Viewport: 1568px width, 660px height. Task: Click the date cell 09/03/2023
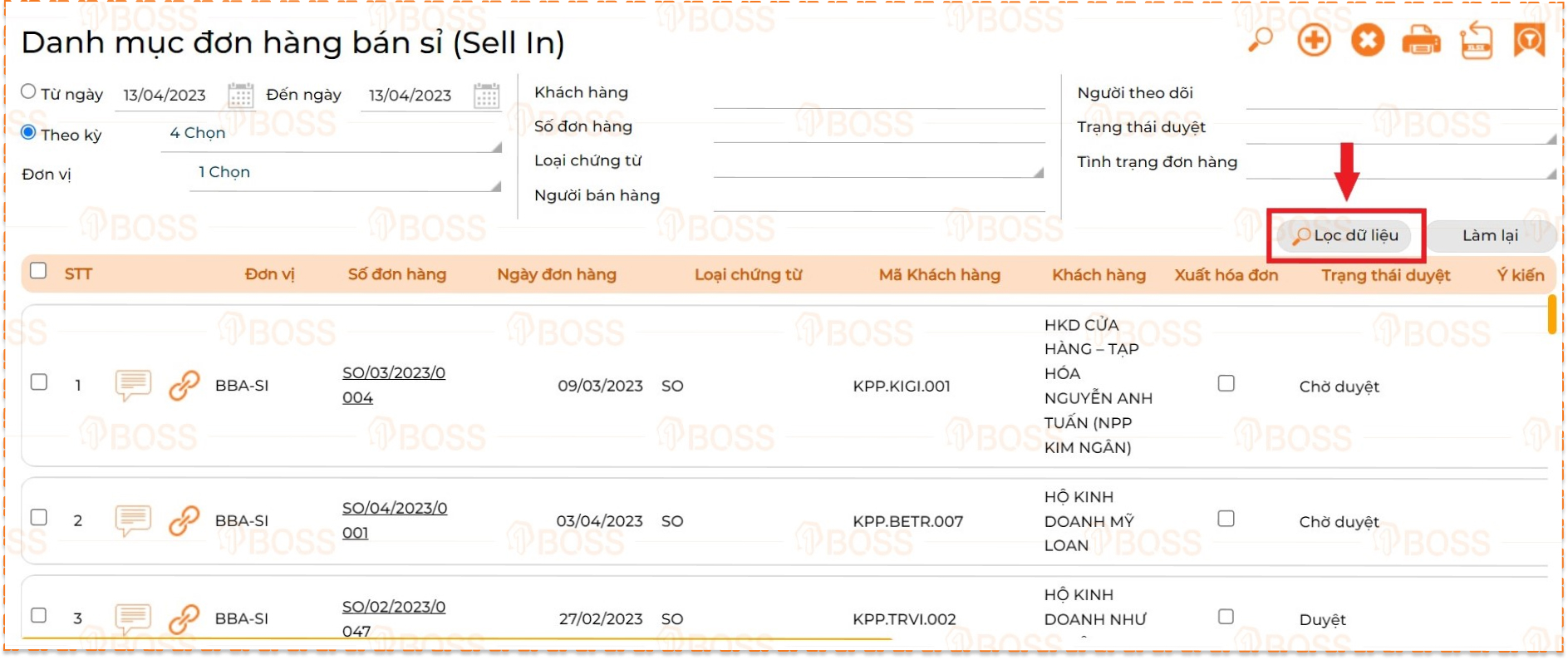pyautogui.click(x=600, y=387)
